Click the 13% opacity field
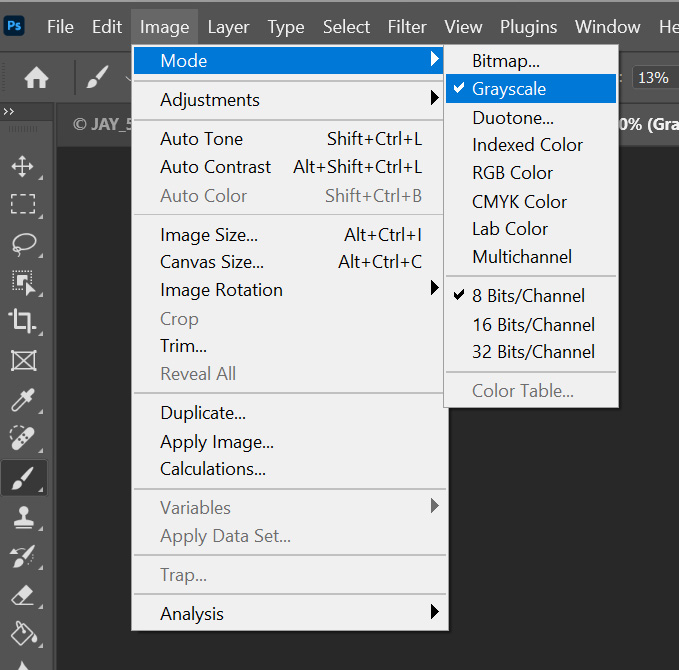This screenshot has height=670, width=679. tap(655, 78)
